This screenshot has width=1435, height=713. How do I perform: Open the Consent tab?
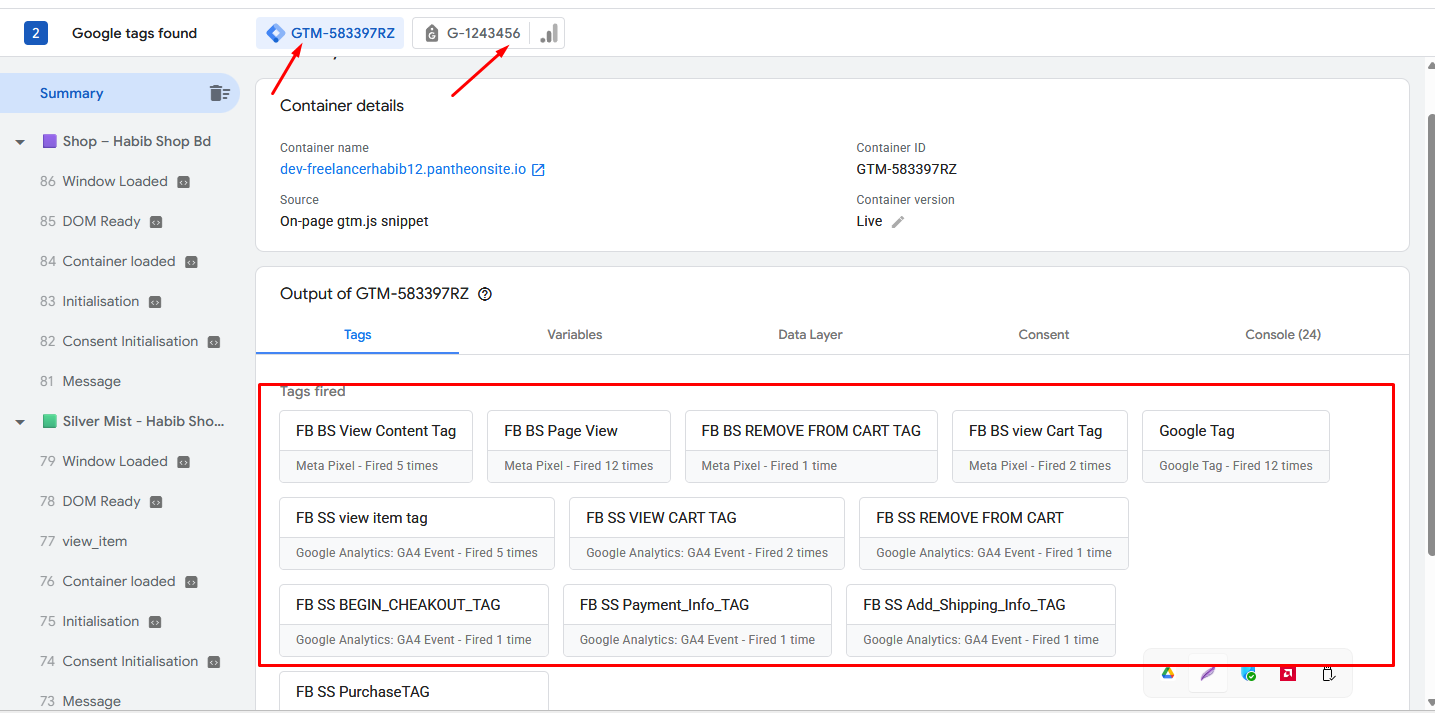pyautogui.click(x=1044, y=335)
